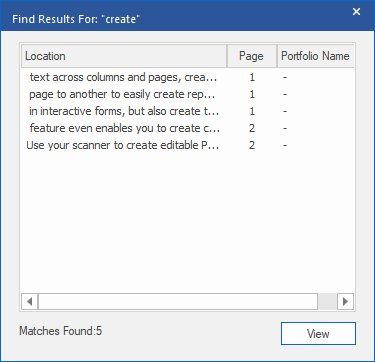Click the View button
The image size is (375, 362).
318,333
